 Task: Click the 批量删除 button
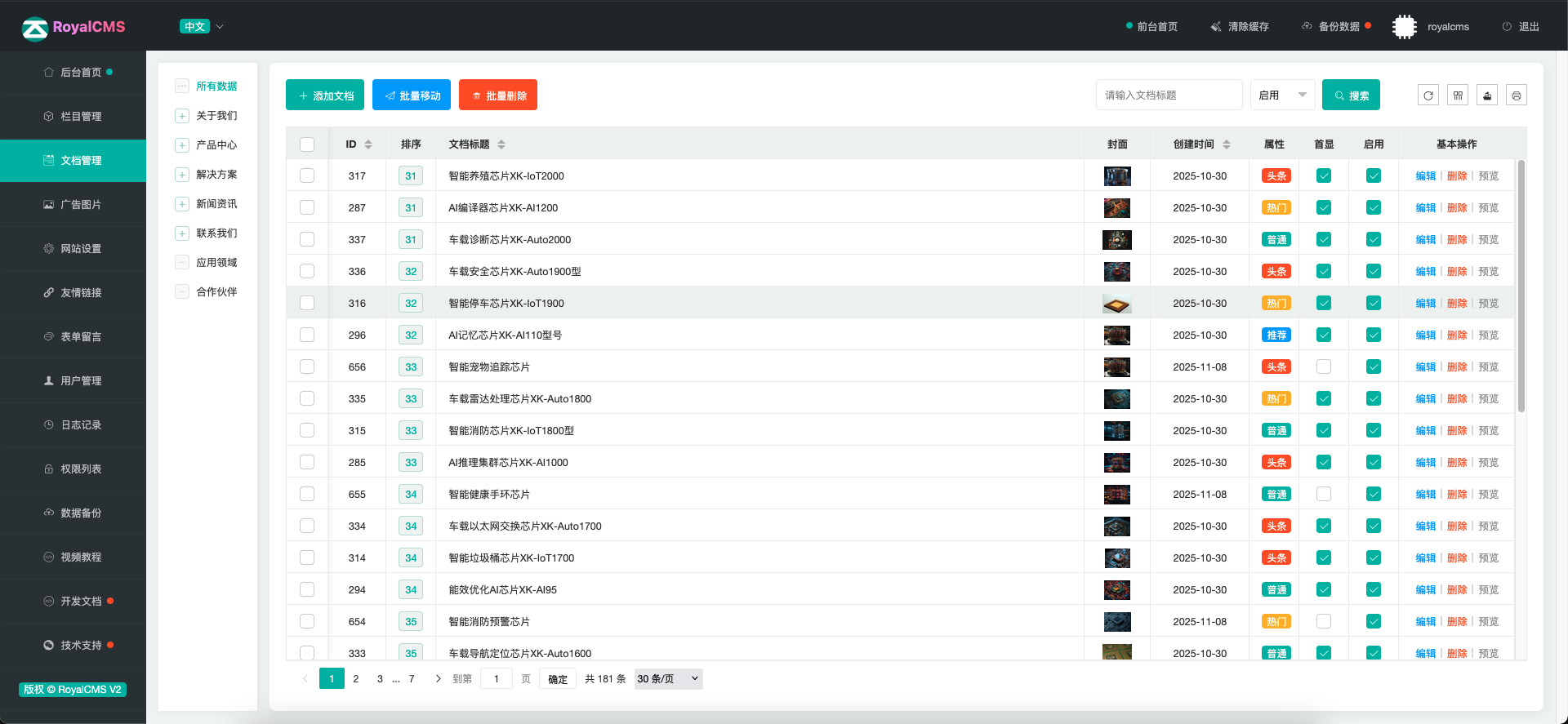coord(498,95)
